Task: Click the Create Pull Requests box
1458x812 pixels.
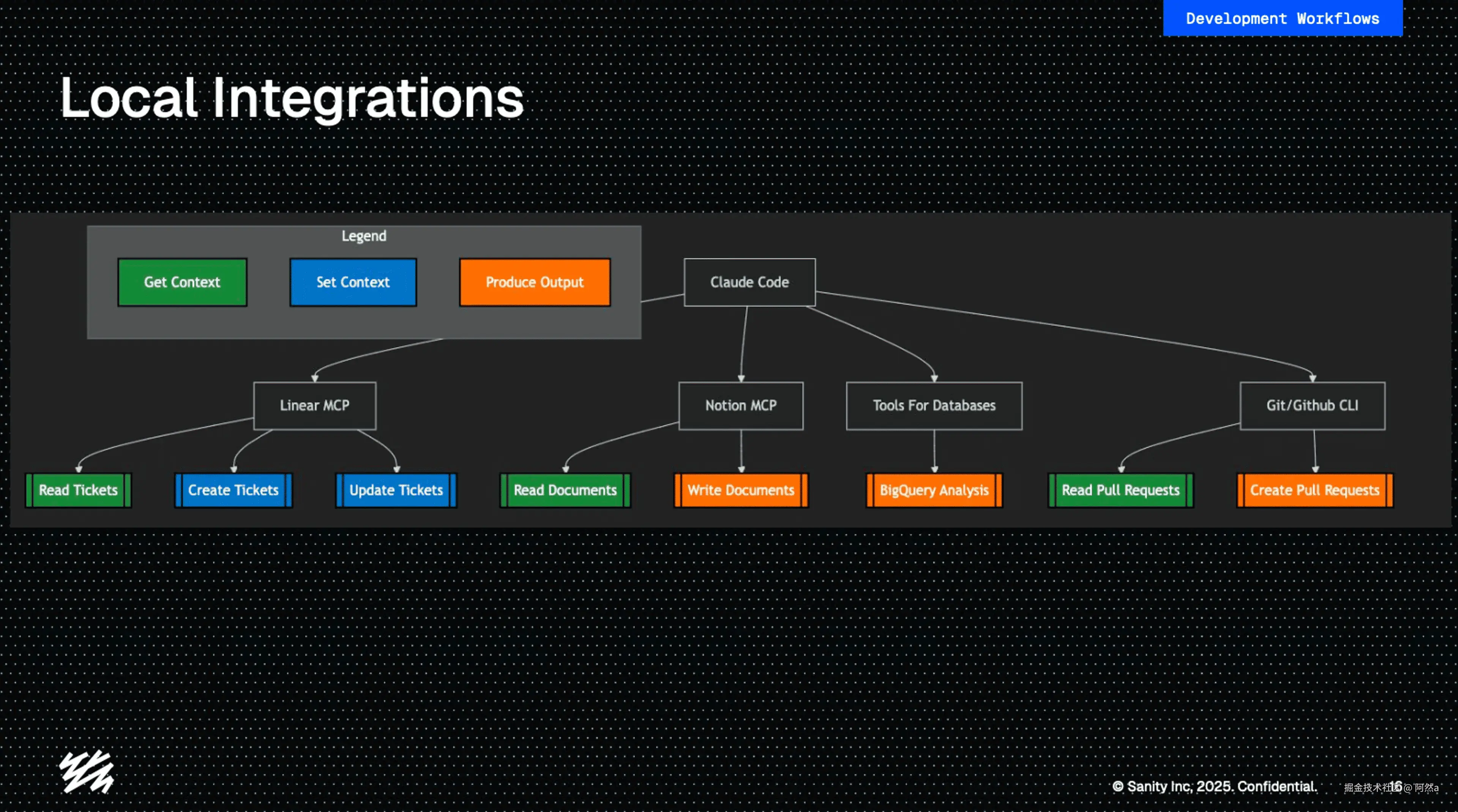Action: [x=1314, y=490]
